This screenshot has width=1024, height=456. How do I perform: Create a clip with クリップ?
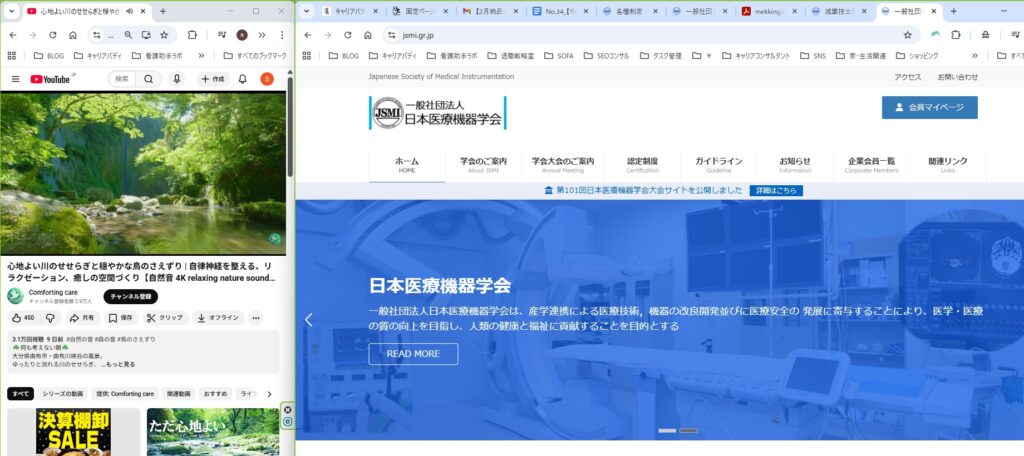[165, 318]
